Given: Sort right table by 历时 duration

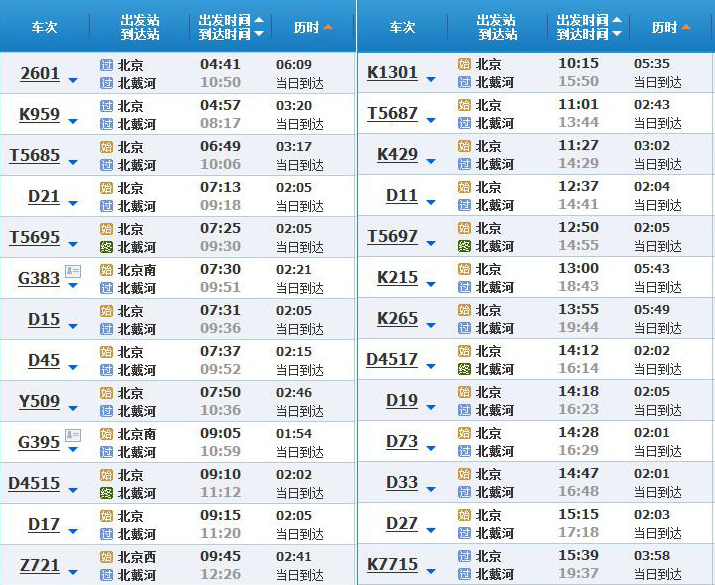Looking at the screenshot, I should point(671,27).
